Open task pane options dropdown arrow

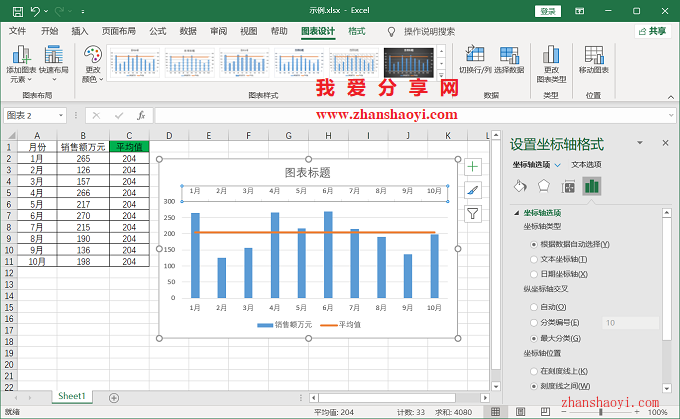tap(640, 143)
